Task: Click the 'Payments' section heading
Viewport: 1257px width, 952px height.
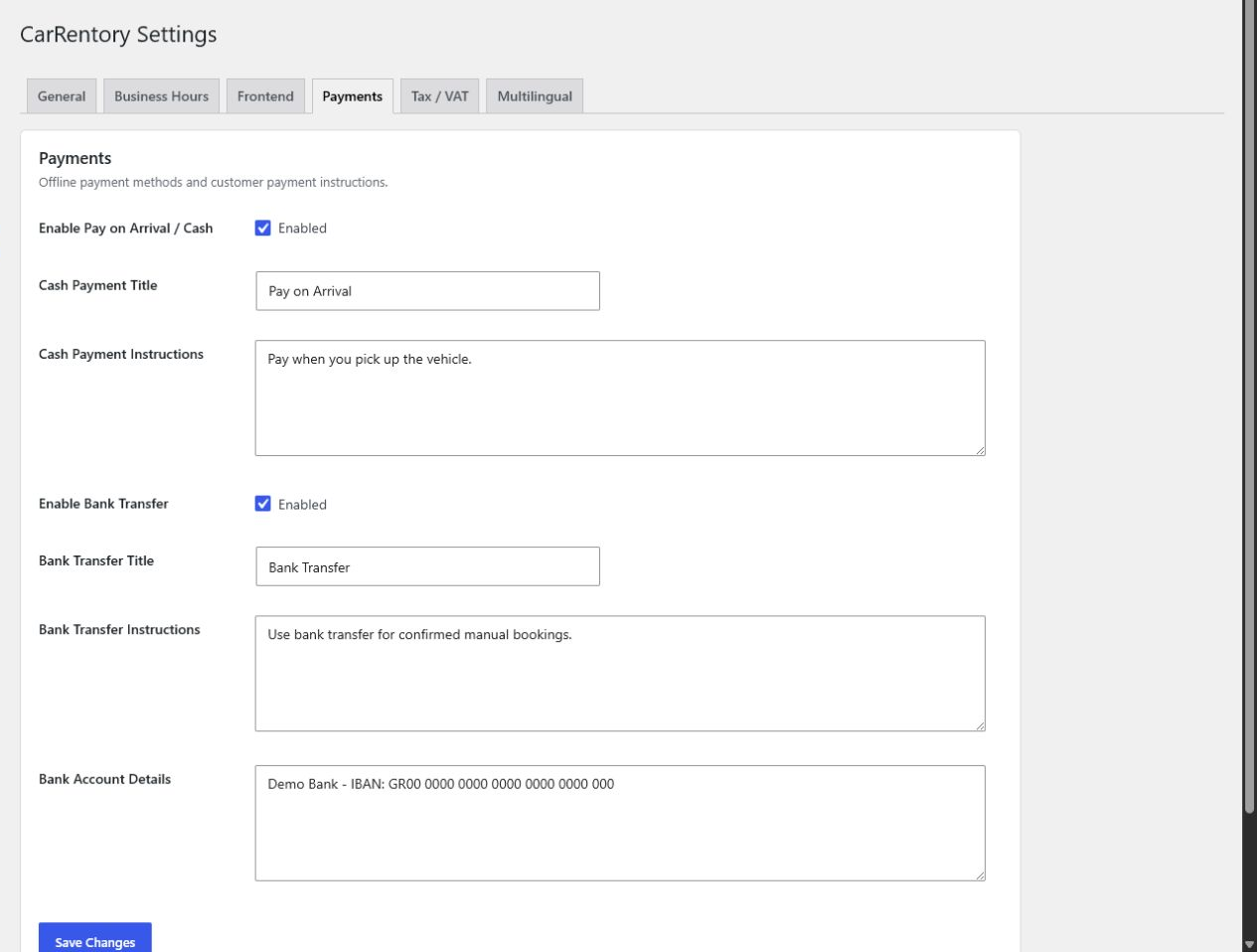Action: [76, 158]
